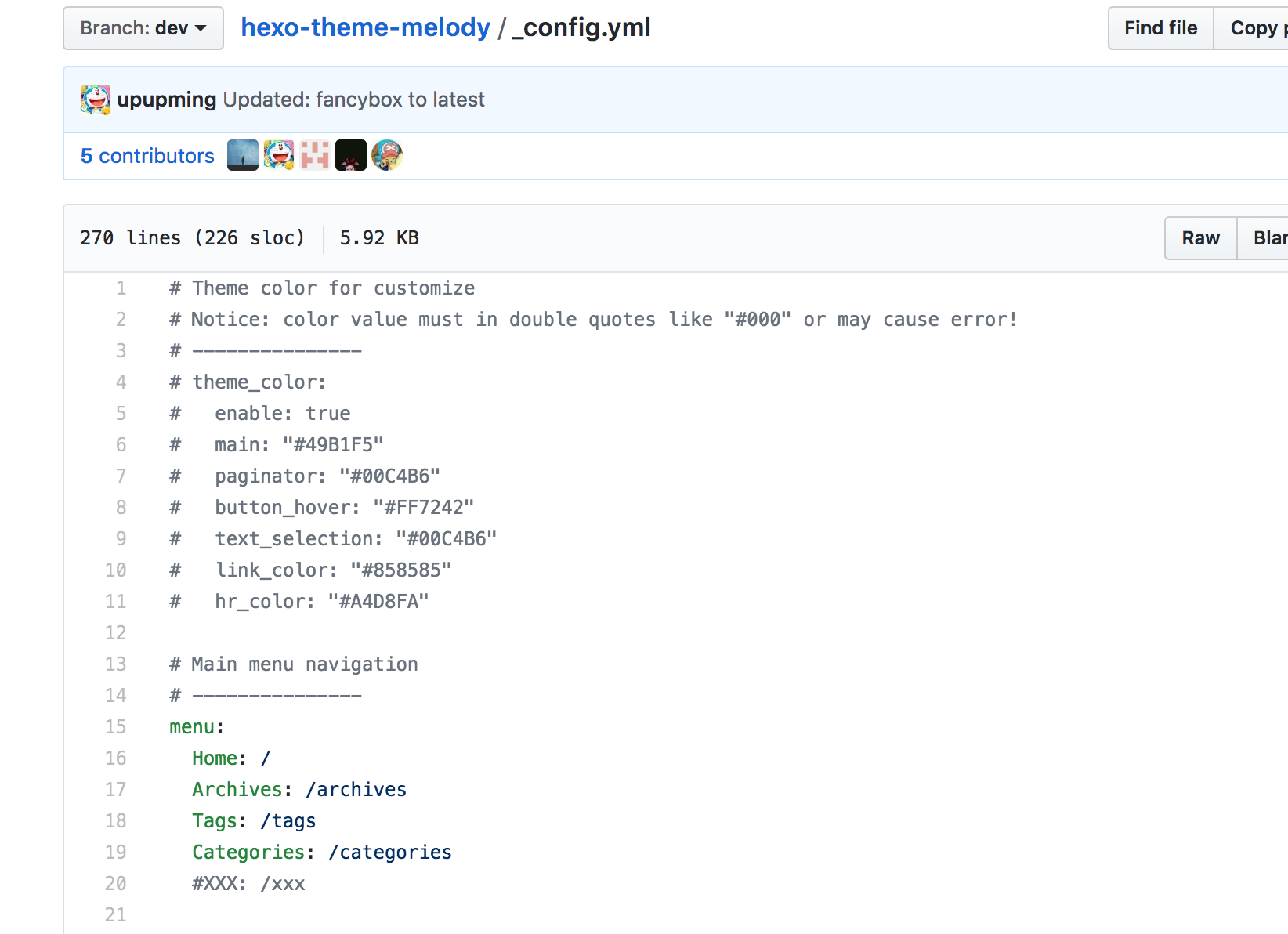The width and height of the screenshot is (1288, 934).
Task: Click the first contributor avatar (blue landscape)
Action: (243, 155)
